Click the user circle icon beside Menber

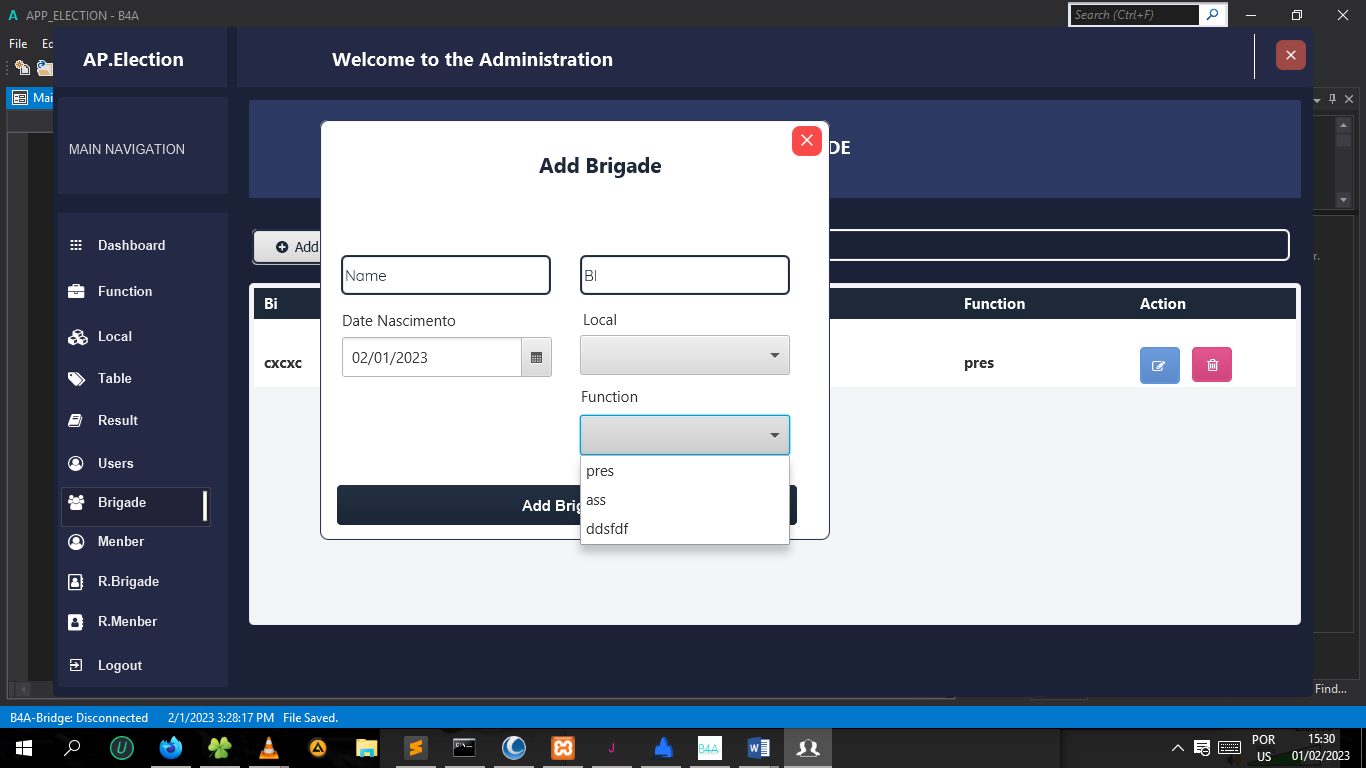point(75,542)
